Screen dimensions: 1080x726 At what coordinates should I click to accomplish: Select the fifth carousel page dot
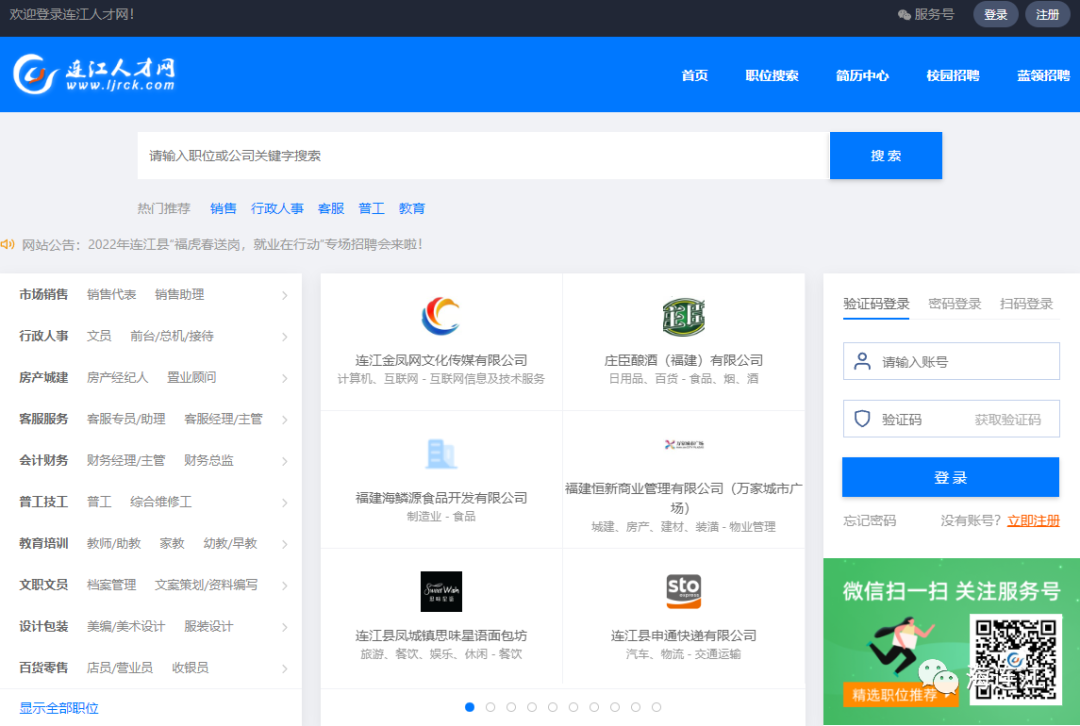tap(552, 707)
